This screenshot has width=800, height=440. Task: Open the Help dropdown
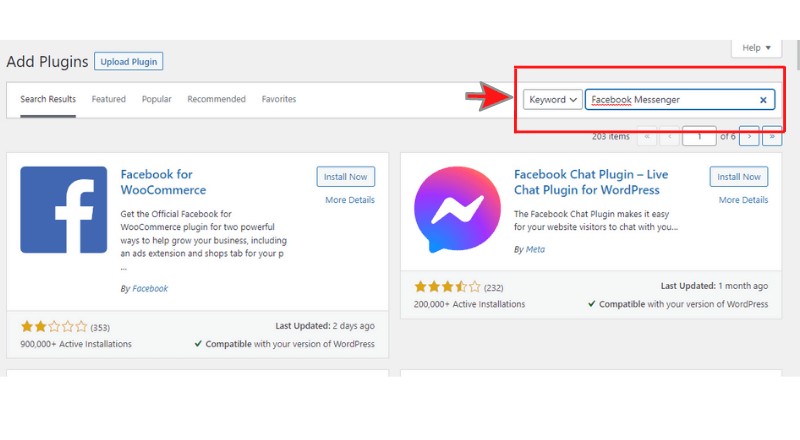(756, 48)
